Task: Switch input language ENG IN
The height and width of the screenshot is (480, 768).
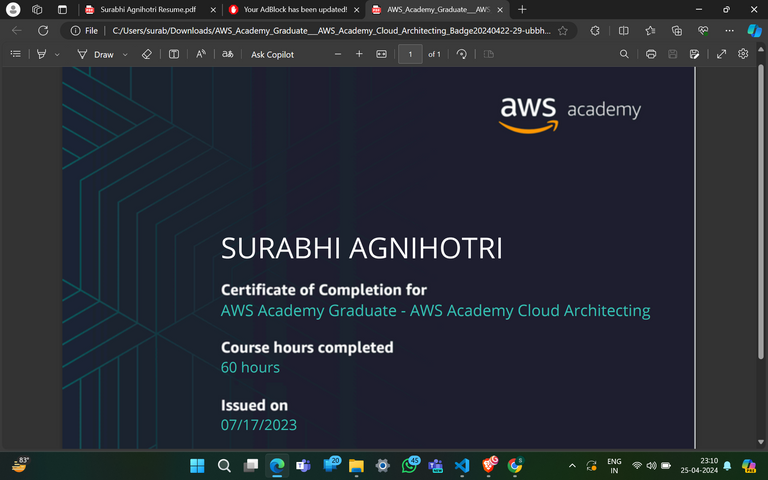Action: coord(614,466)
